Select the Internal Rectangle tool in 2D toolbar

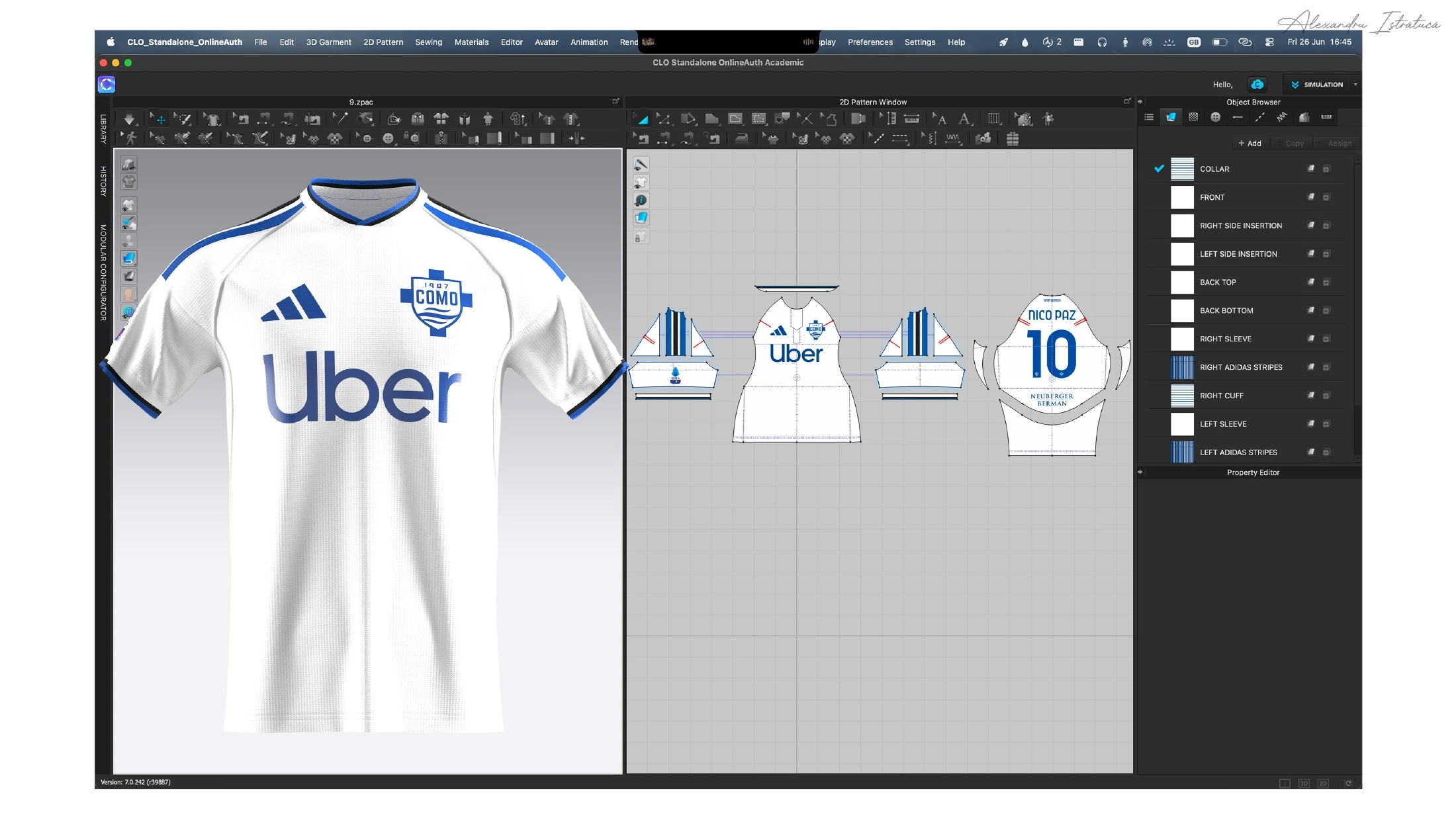click(735, 119)
